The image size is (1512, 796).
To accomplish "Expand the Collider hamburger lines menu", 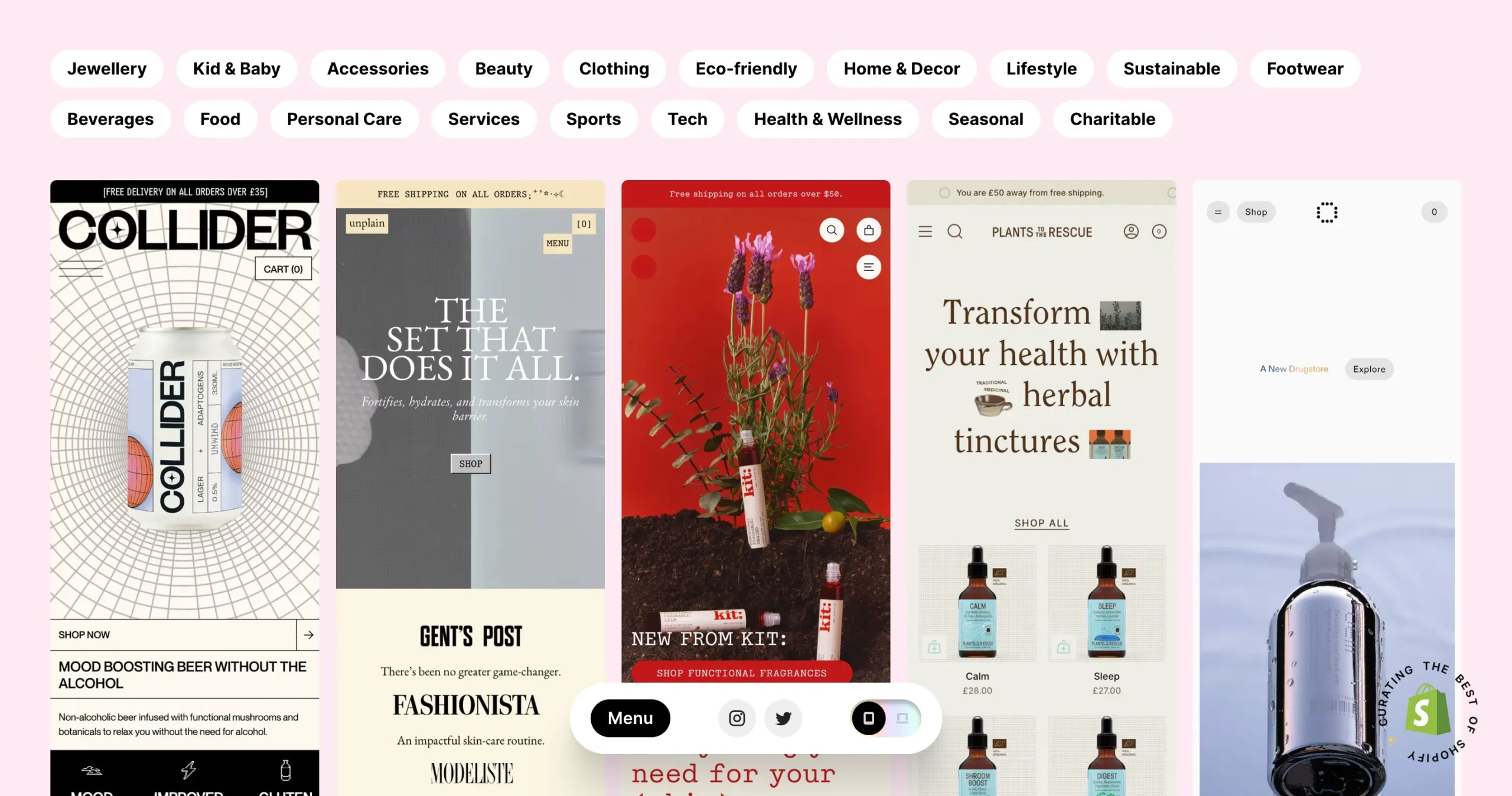I will 81,269.
